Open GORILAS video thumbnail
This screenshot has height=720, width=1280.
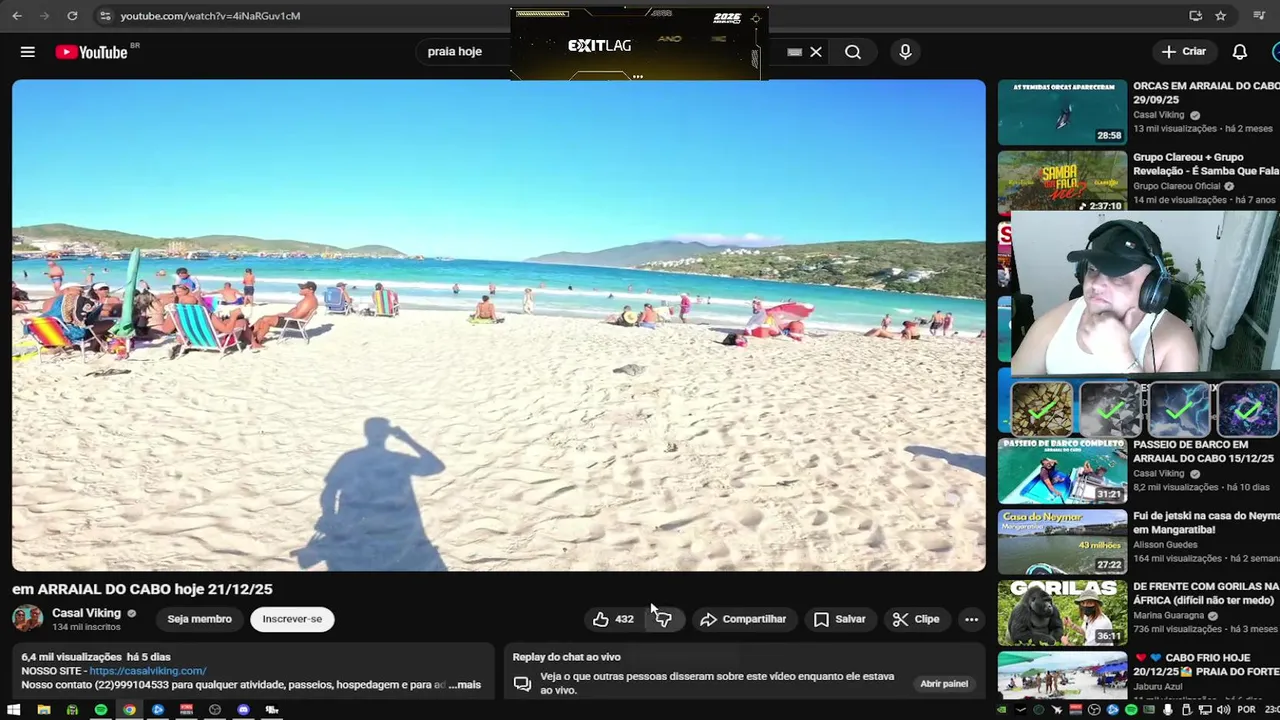click(x=1062, y=611)
